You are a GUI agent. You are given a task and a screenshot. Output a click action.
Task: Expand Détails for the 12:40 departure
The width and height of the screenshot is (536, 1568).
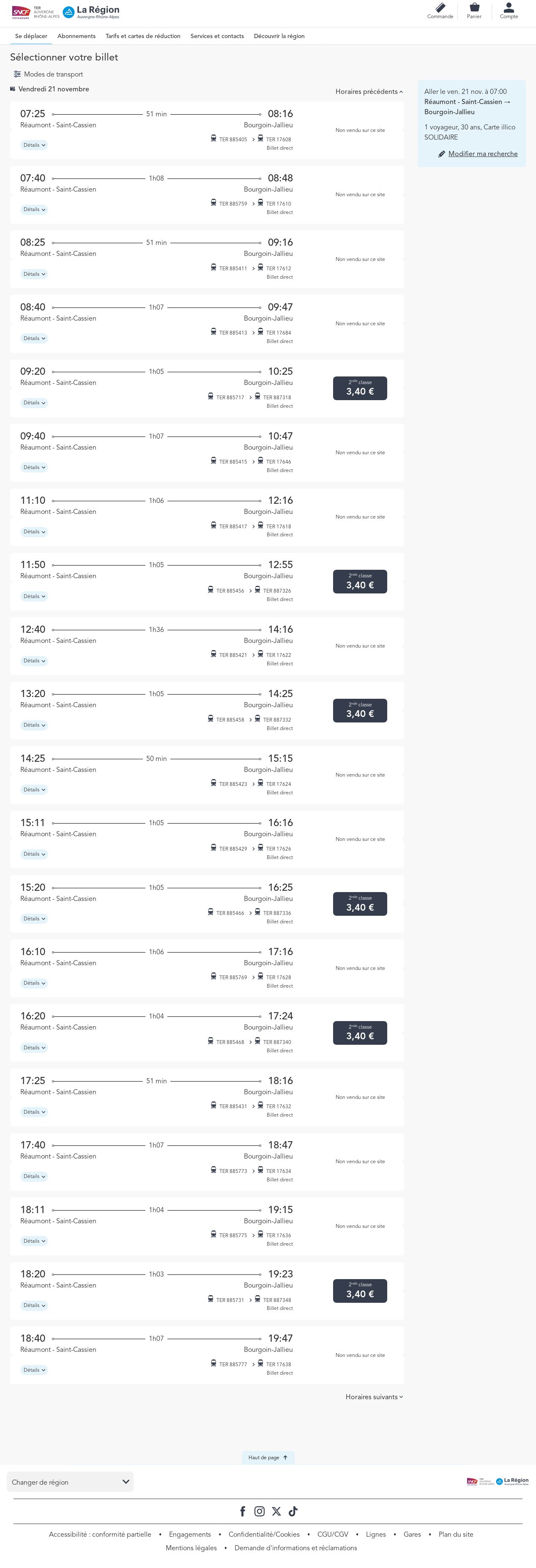(34, 660)
